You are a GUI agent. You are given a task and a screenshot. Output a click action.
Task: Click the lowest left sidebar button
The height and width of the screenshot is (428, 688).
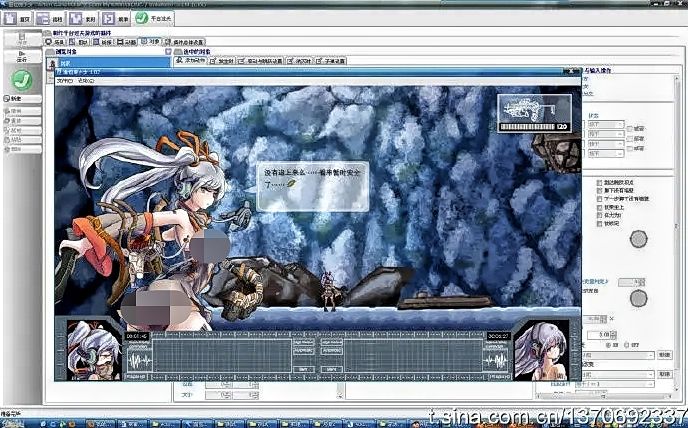pyautogui.click(x=22, y=149)
